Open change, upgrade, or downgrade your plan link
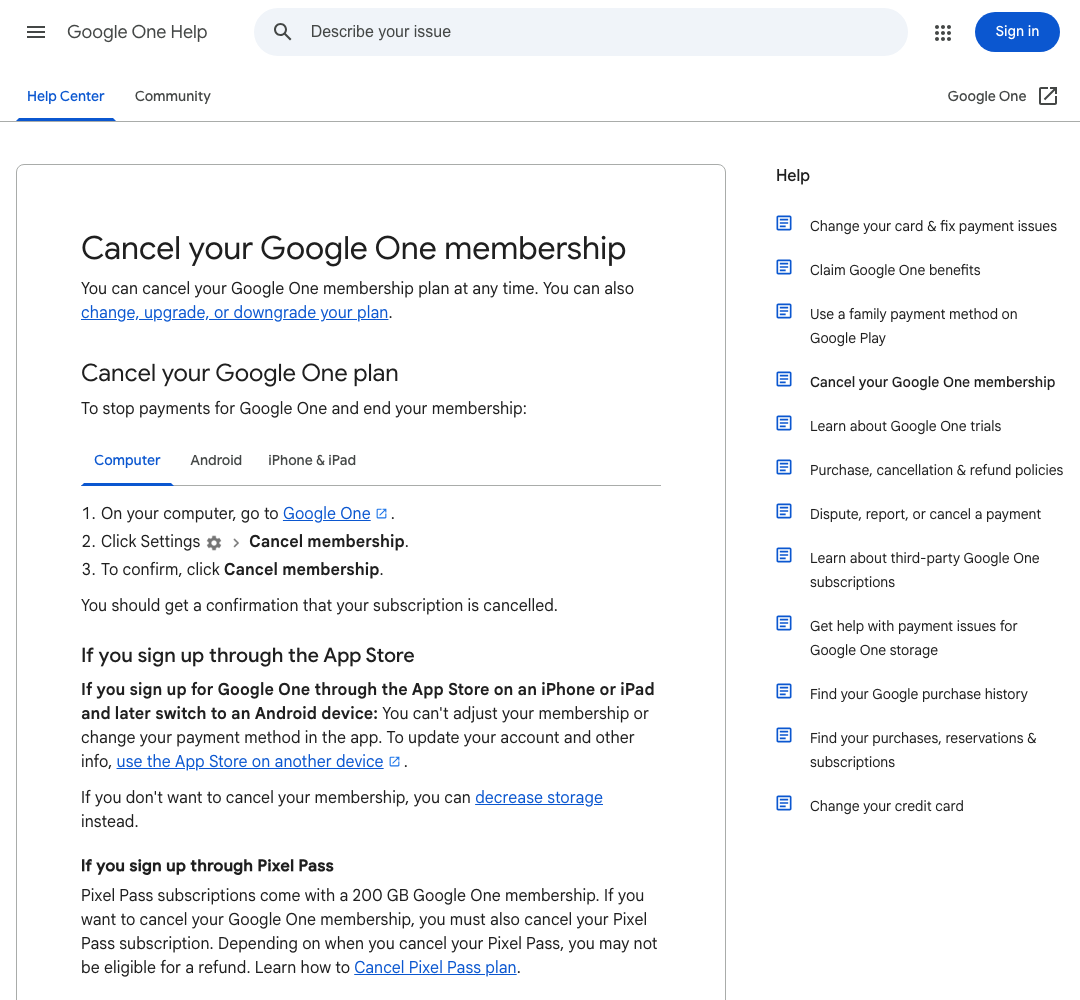This screenshot has height=1000, width=1080. point(235,313)
